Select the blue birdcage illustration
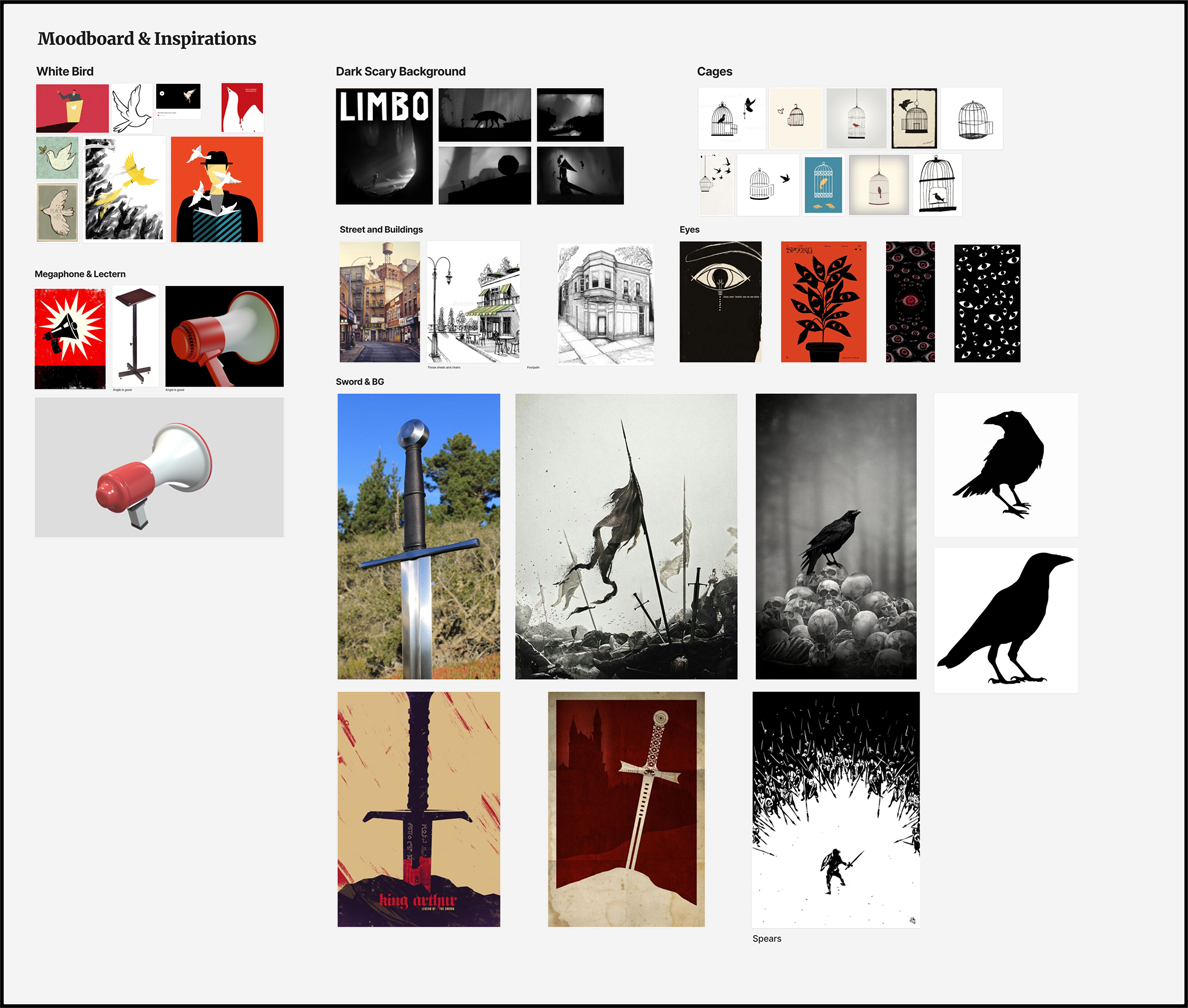Viewport: 1188px width, 1008px height. [x=824, y=185]
